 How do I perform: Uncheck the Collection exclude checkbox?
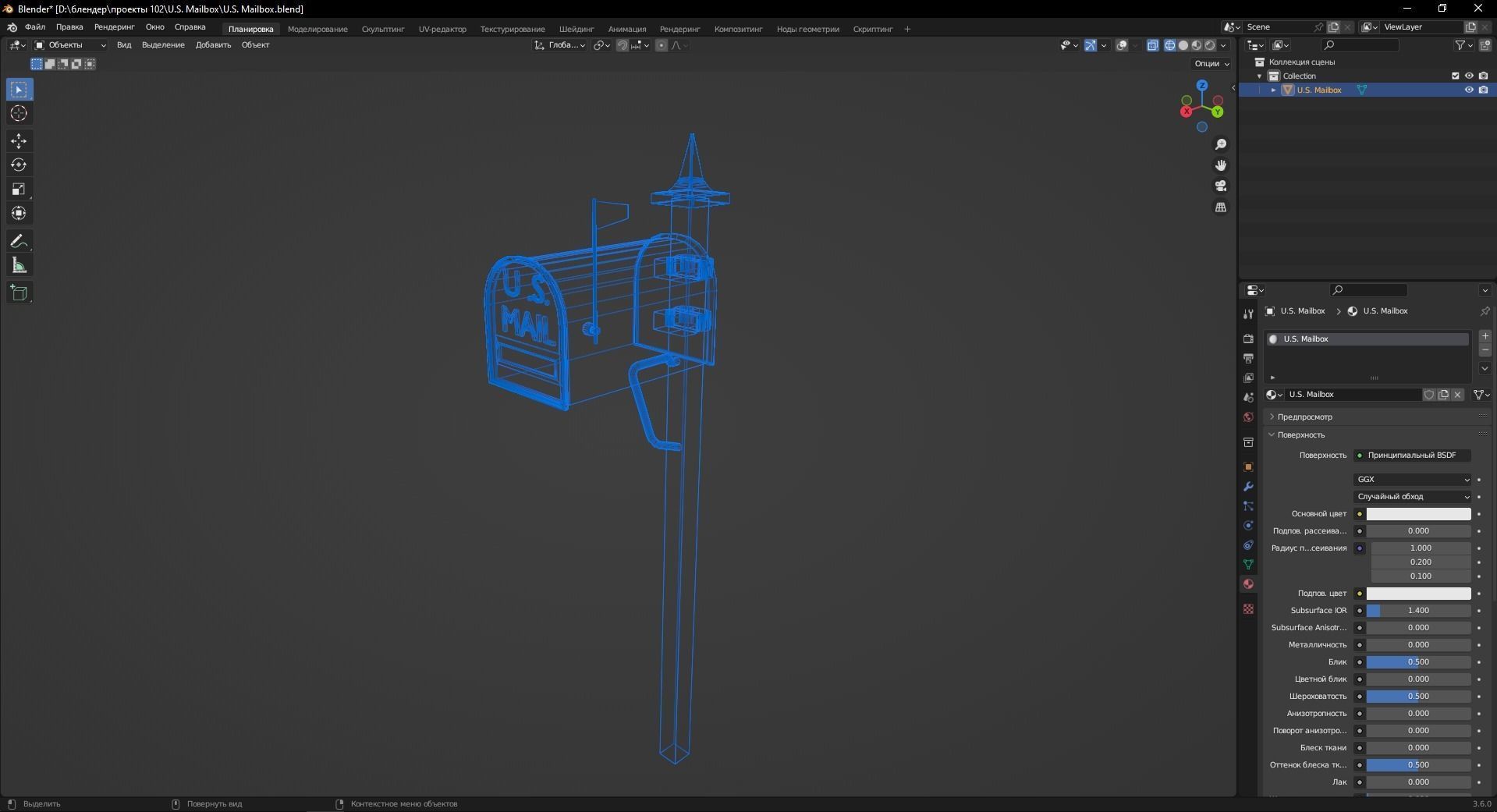[x=1455, y=76]
